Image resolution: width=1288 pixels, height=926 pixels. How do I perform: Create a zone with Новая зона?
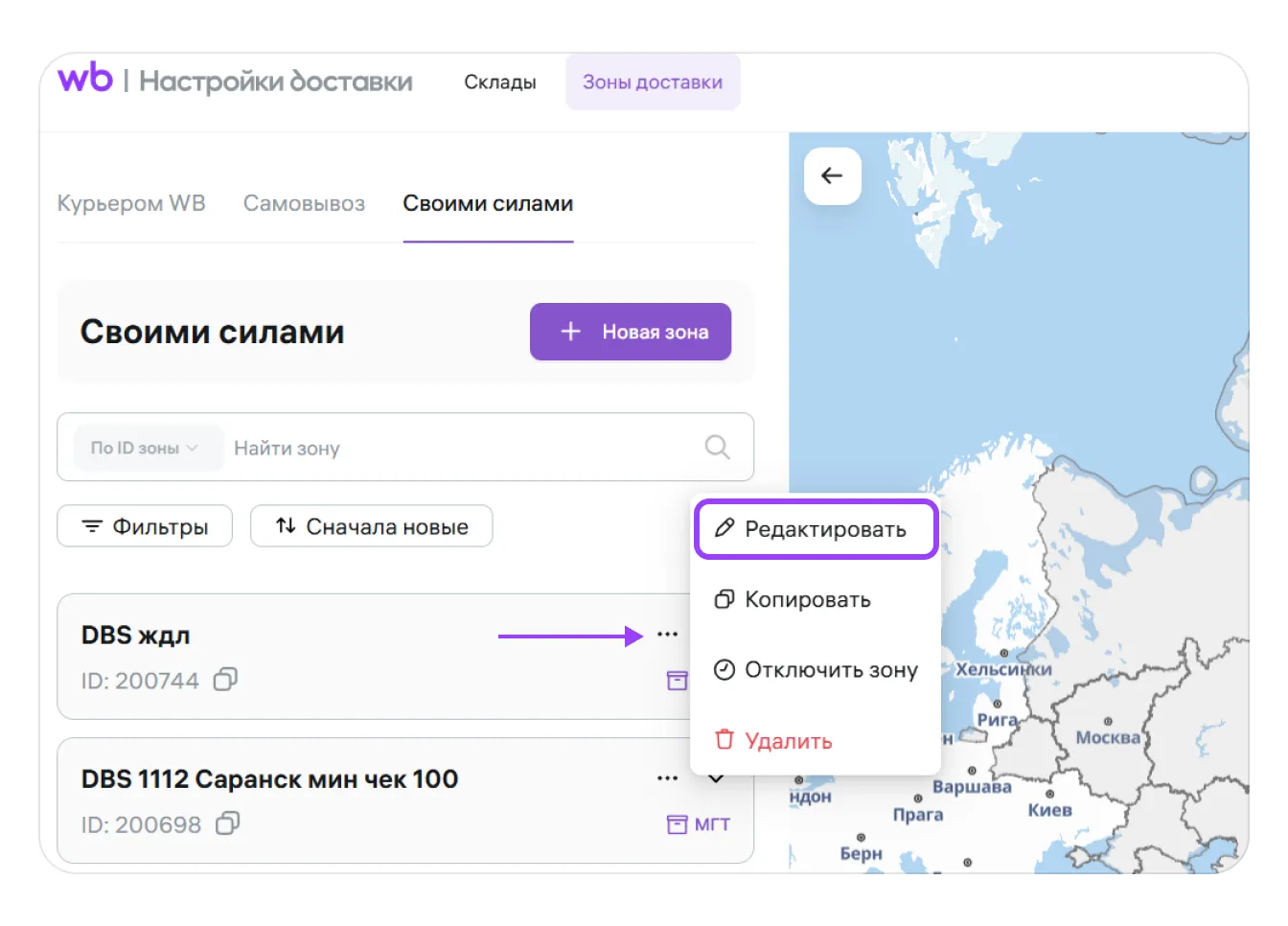pyautogui.click(x=631, y=332)
